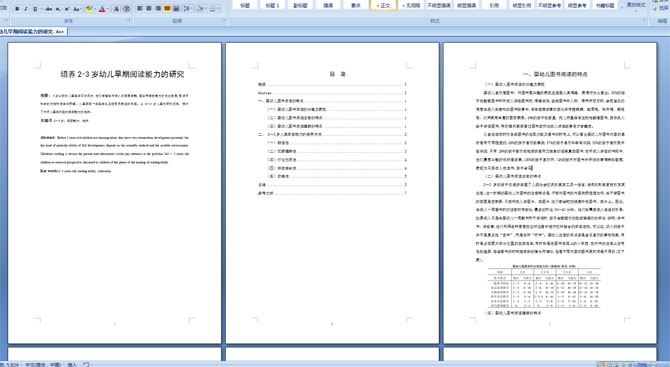Image resolution: width=670 pixels, height=367 pixels.
Task: Open the font color dropdown arrow
Action: [x=108, y=9]
